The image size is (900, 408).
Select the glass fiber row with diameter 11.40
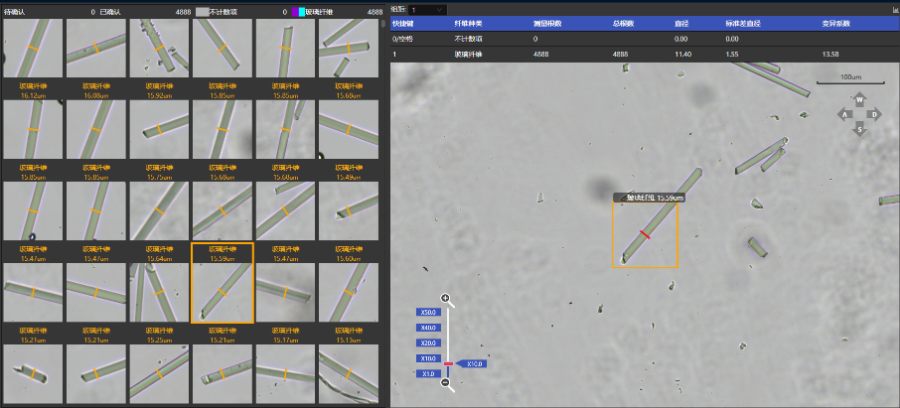click(x=645, y=55)
